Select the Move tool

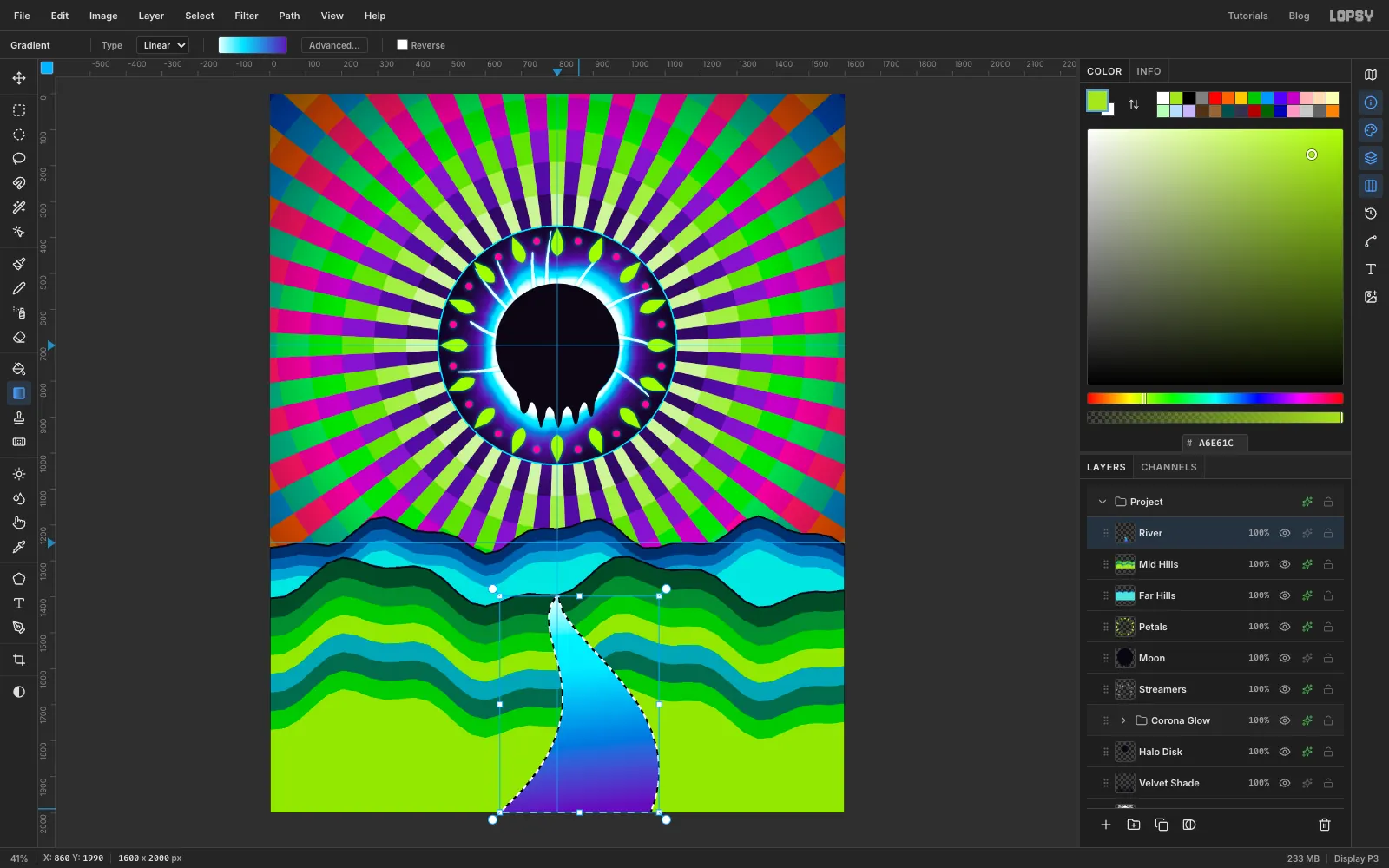[x=19, y=78]
